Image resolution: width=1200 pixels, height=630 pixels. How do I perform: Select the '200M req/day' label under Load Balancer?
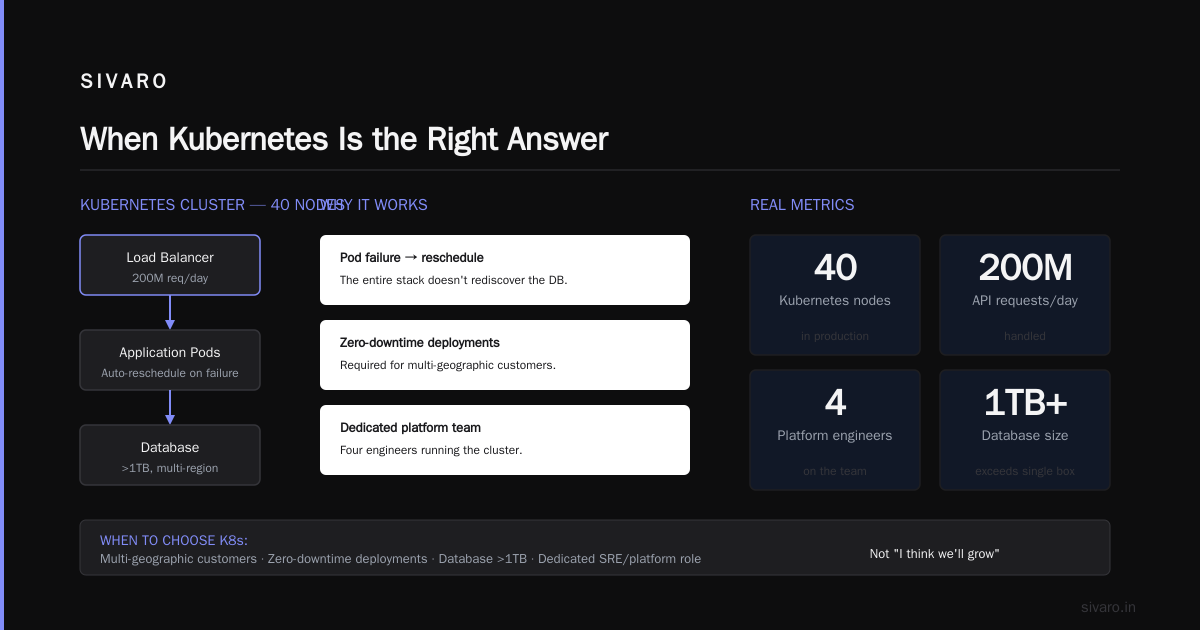(170, 278)
